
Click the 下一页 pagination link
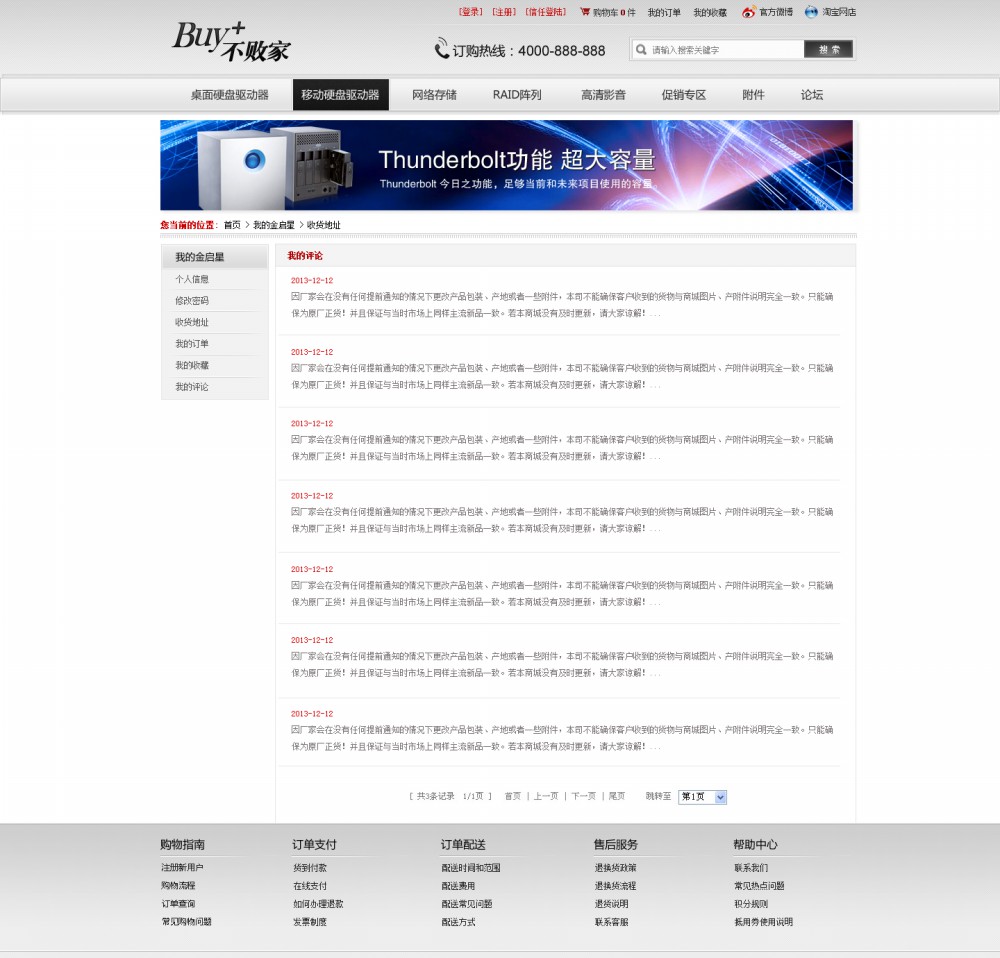click(583, 796)
